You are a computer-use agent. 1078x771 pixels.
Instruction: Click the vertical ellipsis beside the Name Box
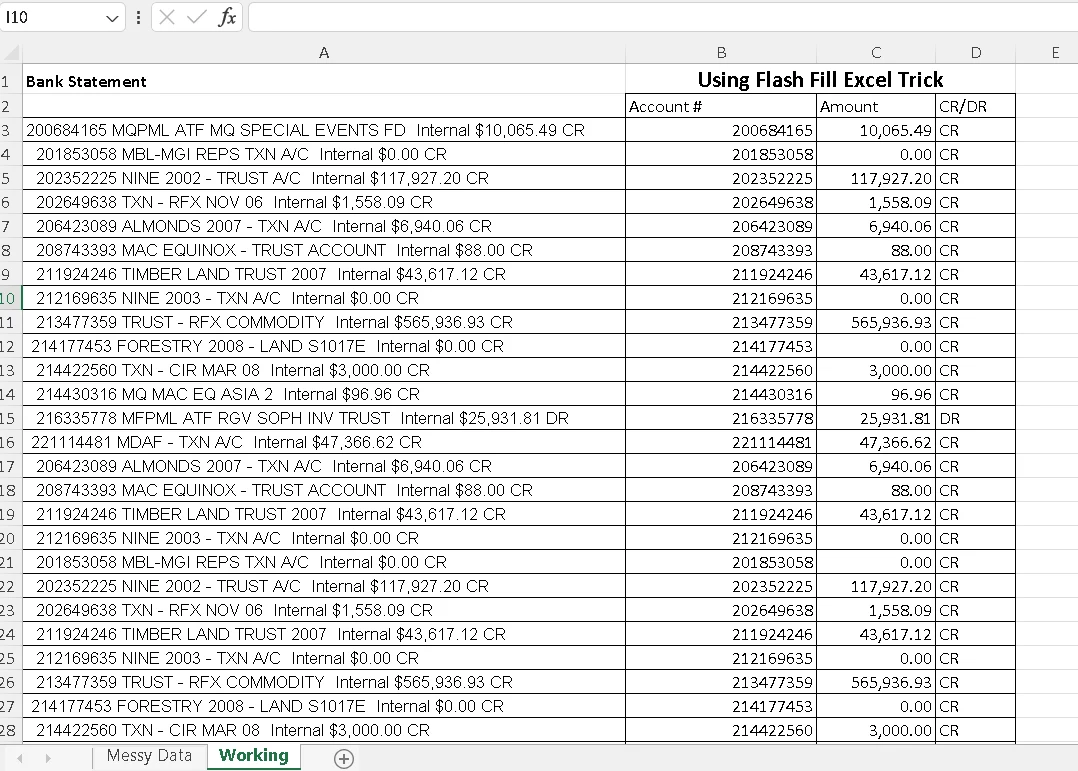coord(136,17)
